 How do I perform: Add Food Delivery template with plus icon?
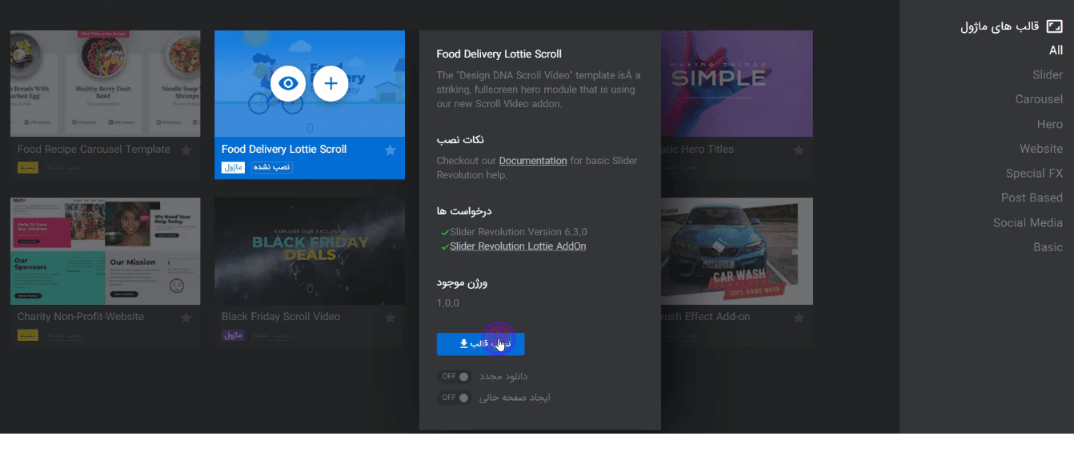click(x=331, y=84)
